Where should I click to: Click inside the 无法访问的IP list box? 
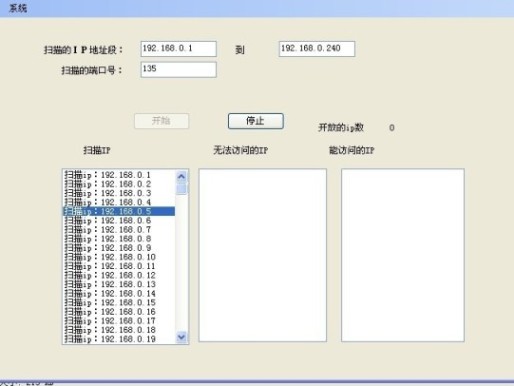pos(263,255)
